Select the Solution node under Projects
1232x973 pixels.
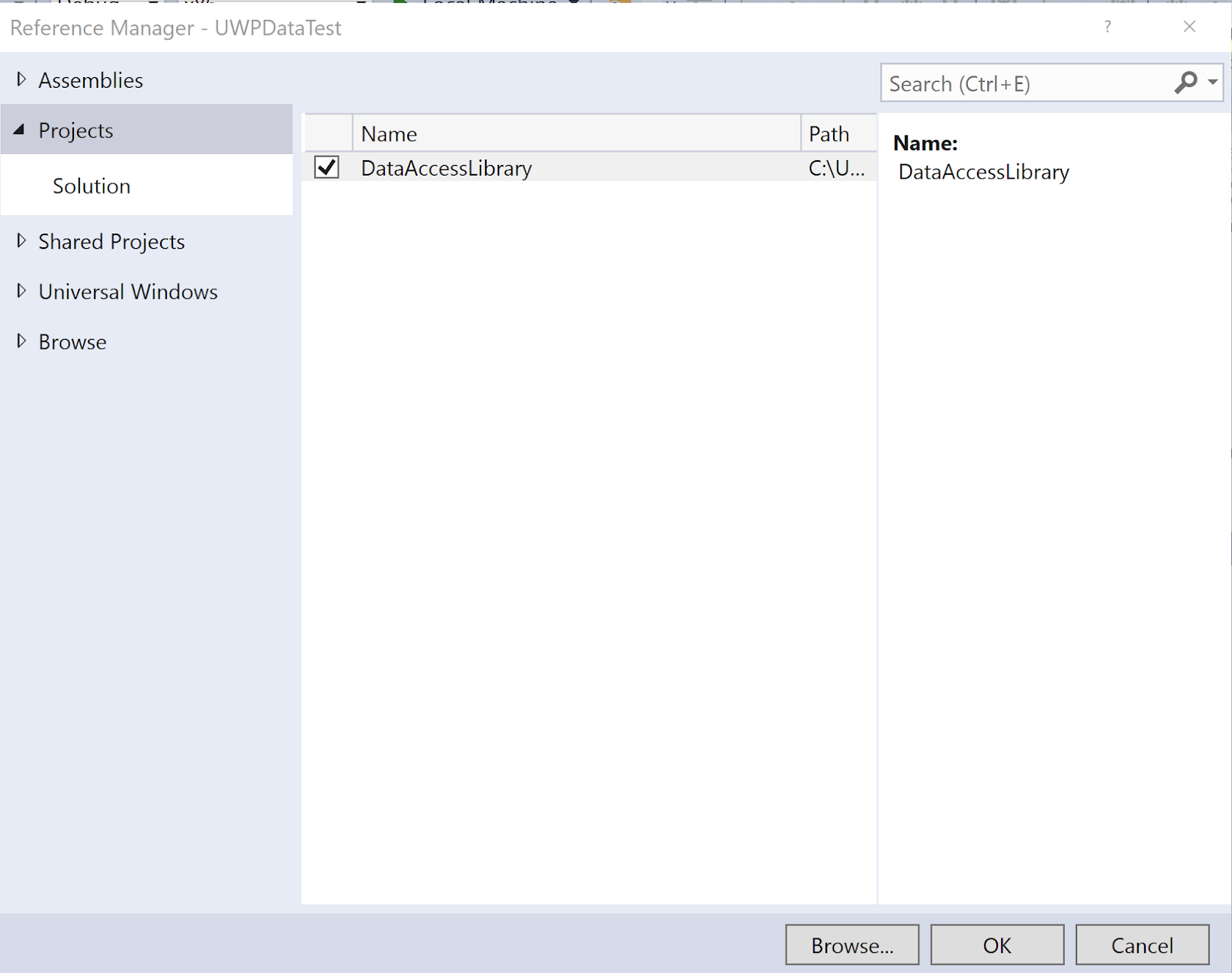pyautogui.click(x=92, y=186)
